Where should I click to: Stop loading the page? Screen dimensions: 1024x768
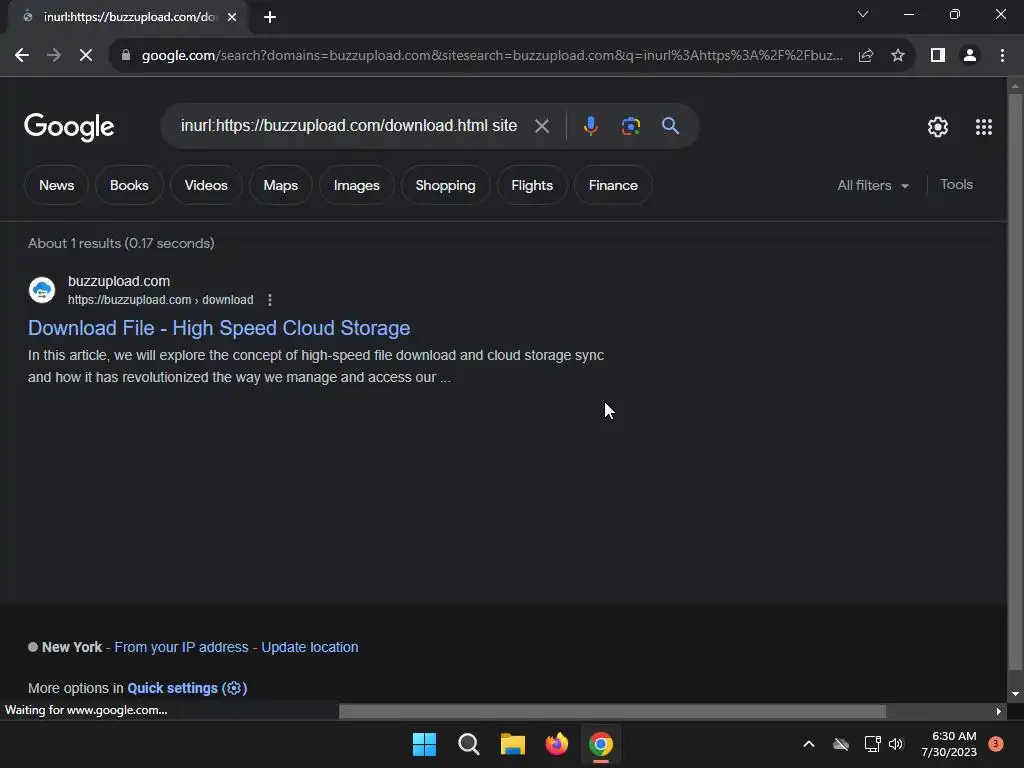86,56
